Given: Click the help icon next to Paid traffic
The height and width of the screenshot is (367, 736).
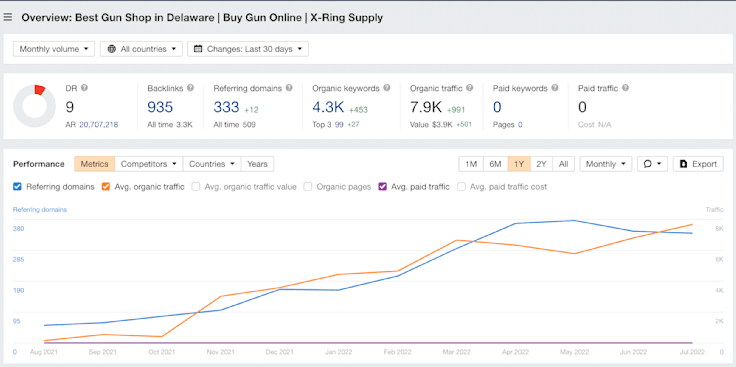Looking at the screenshot, I should click(x=625, y=88).
